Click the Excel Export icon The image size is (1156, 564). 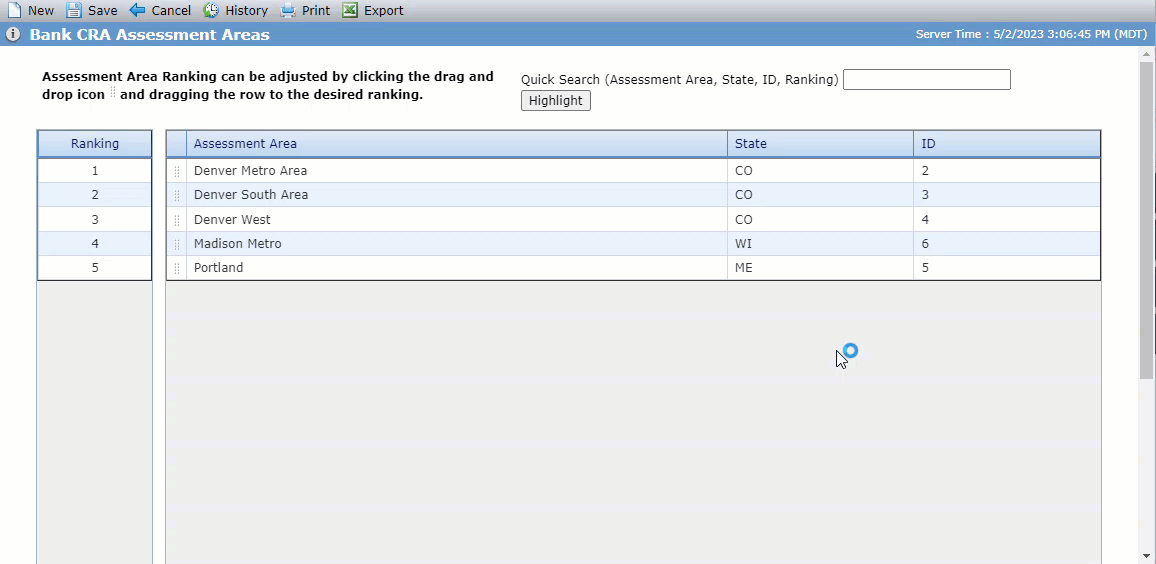pyautogui.click(x=350, y=10)
